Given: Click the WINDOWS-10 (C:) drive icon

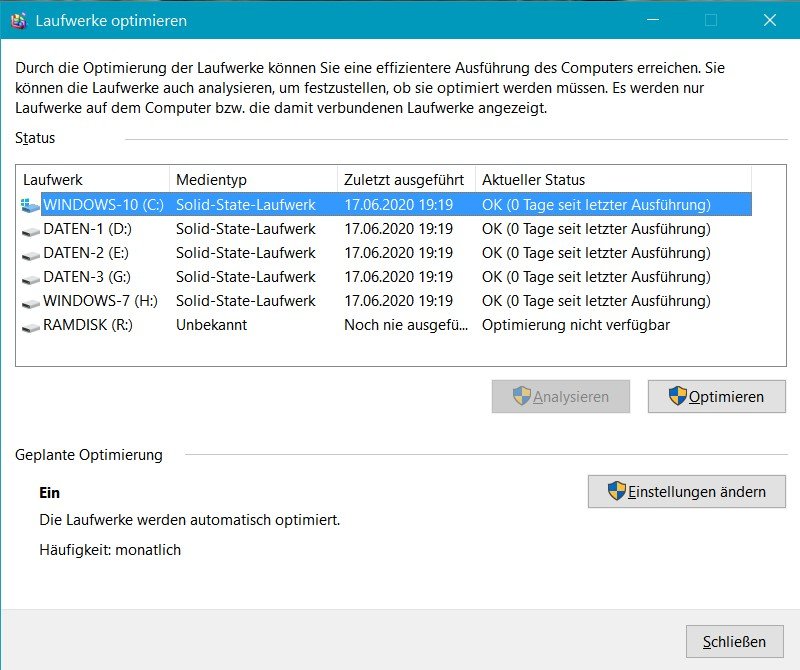Looking at the screenshot, I should 30,205.
